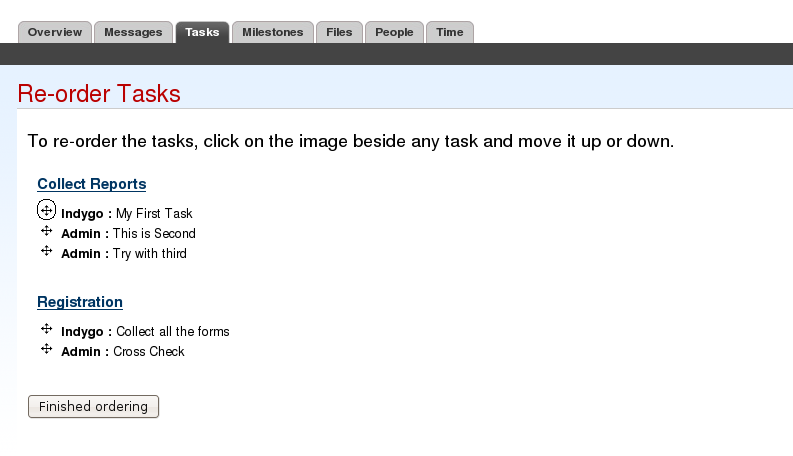Click move handle beside My First Task
The image size is (793, 456).
point(47,210)
